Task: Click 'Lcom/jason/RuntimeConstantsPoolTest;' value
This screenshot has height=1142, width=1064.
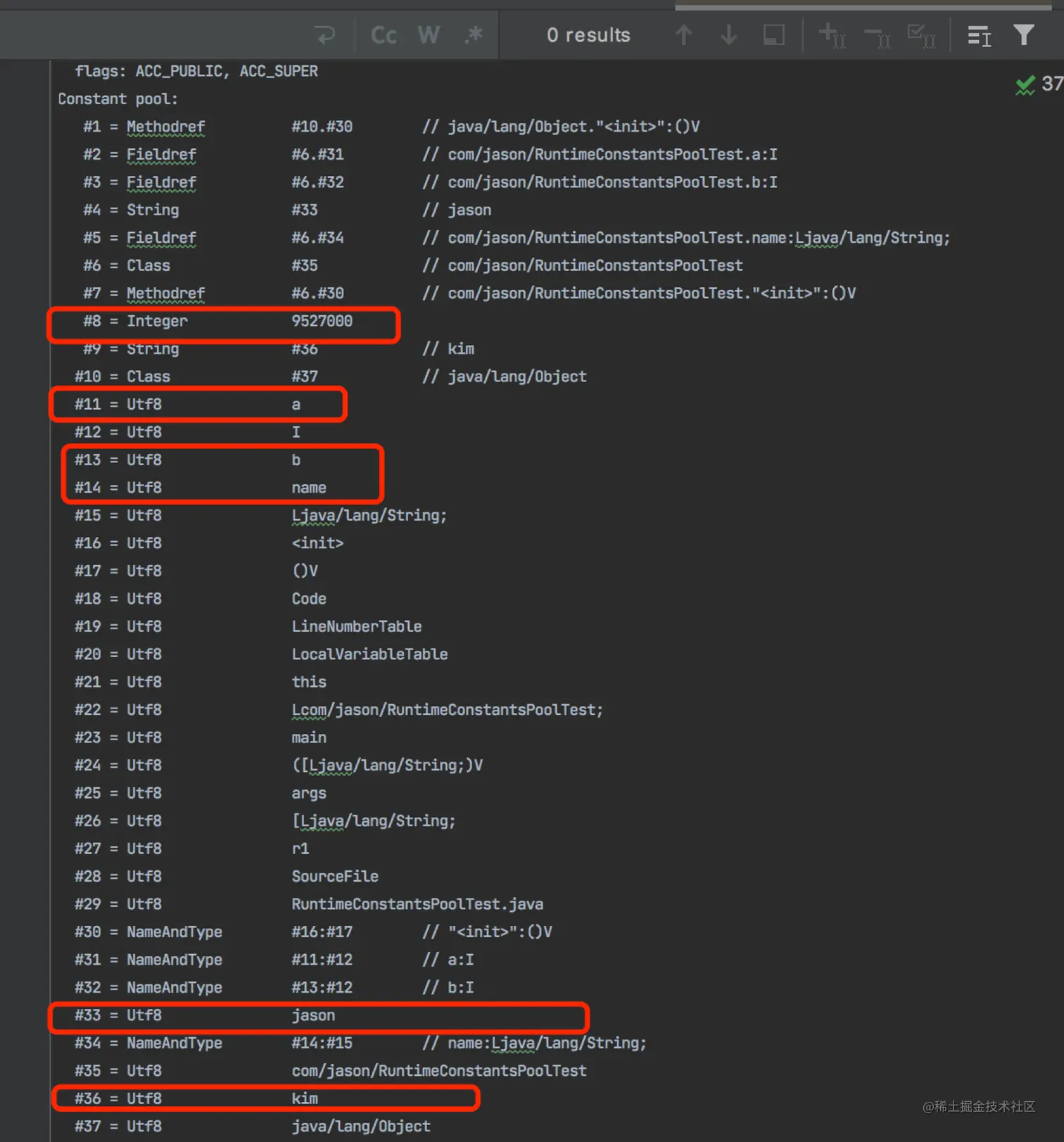Action: coord(448,710)
